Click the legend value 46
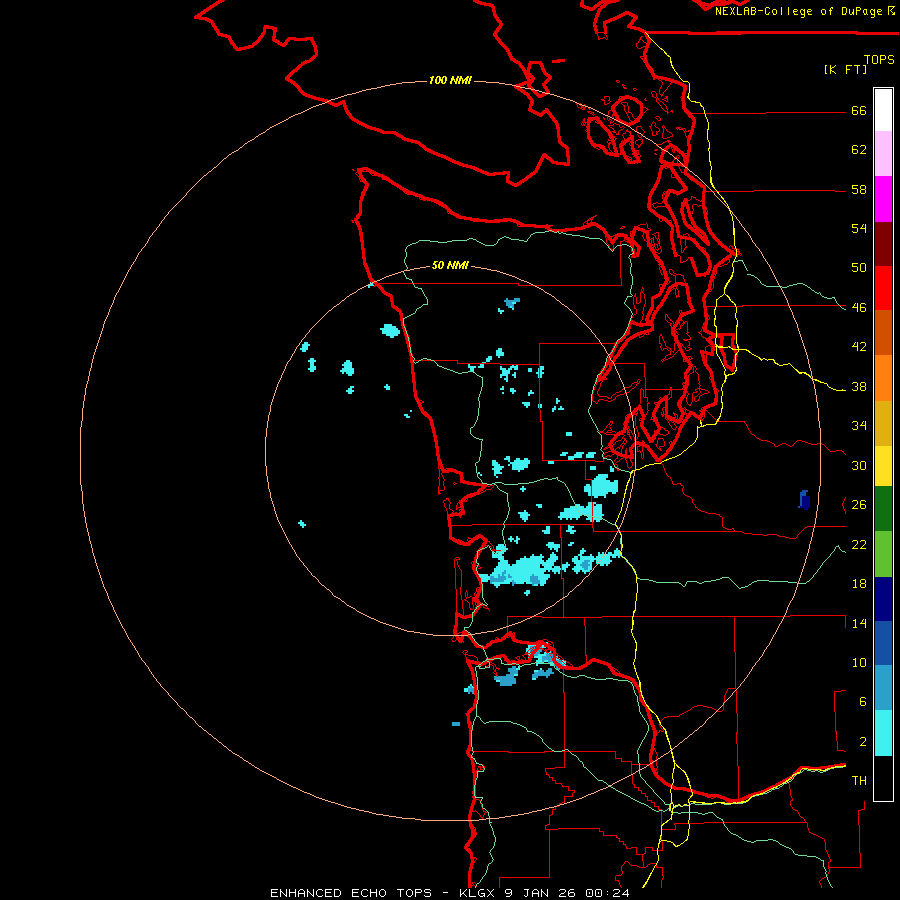This screenshot has width=900, height=900. (859, 308)
